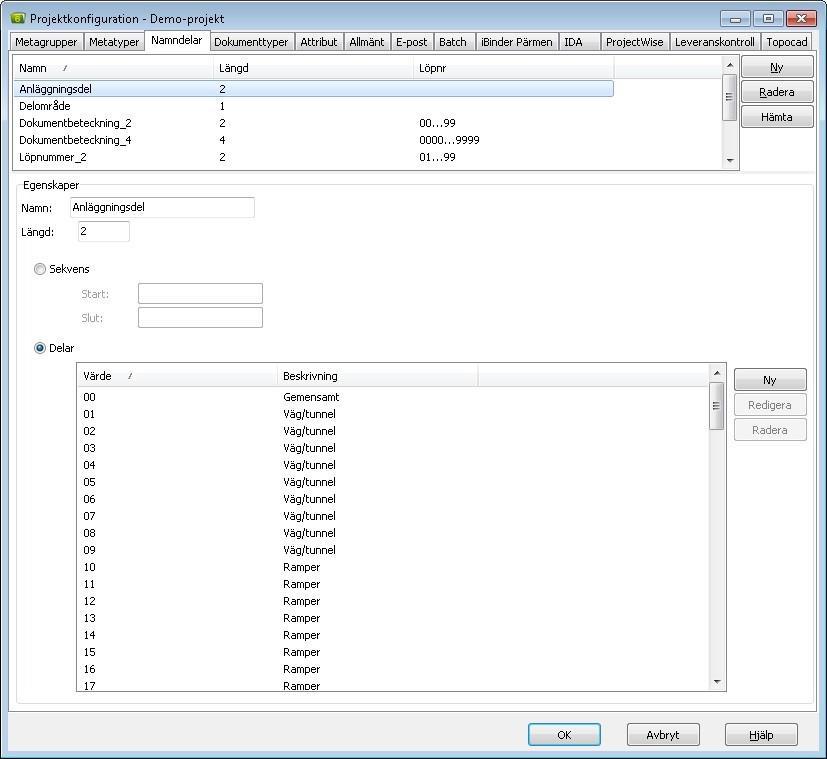The width and height of the screenshot is (827, 759).
Task: Select the Anläggningsdel row
Action: [313, 89]
